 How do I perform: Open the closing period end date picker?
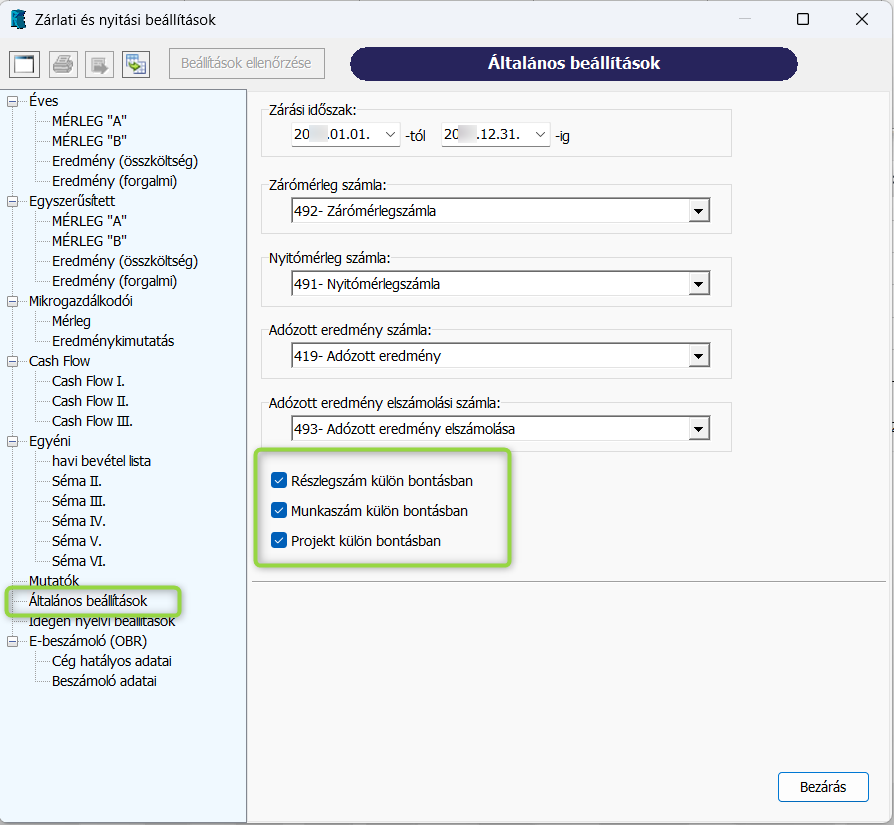(x=541, y=135)
